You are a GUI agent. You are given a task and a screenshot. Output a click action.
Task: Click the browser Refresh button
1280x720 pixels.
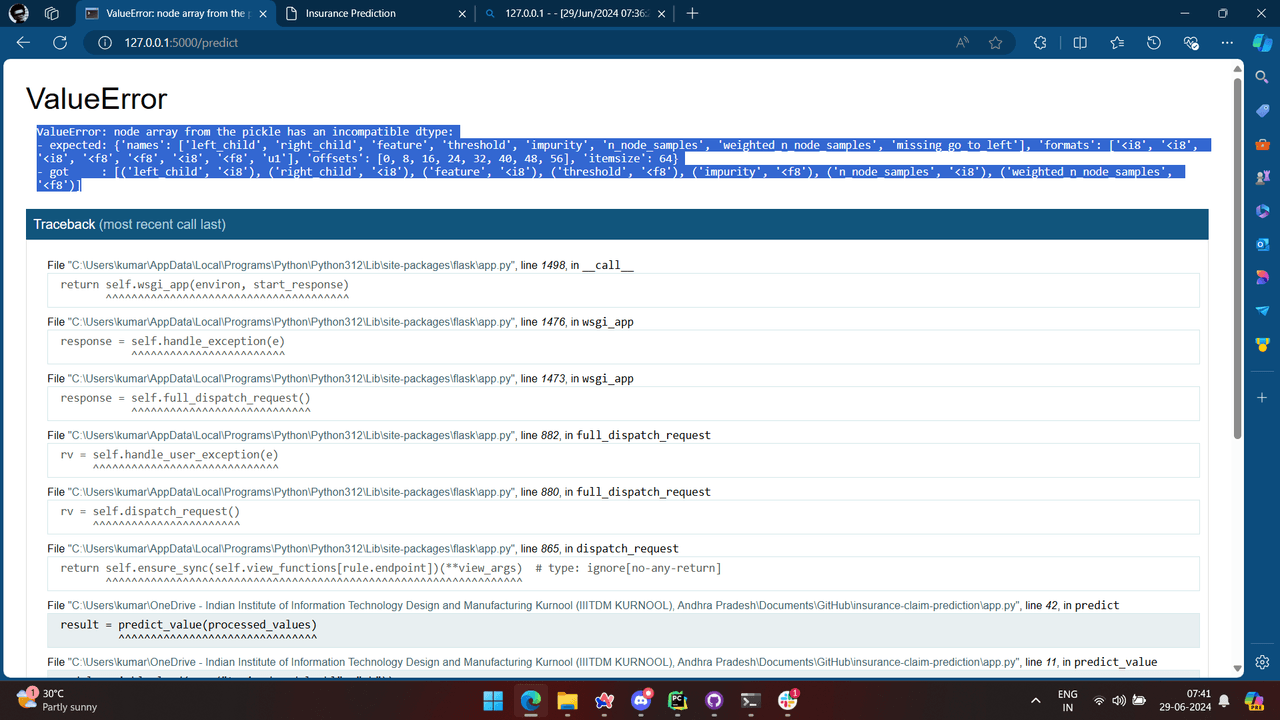(60, 43)
